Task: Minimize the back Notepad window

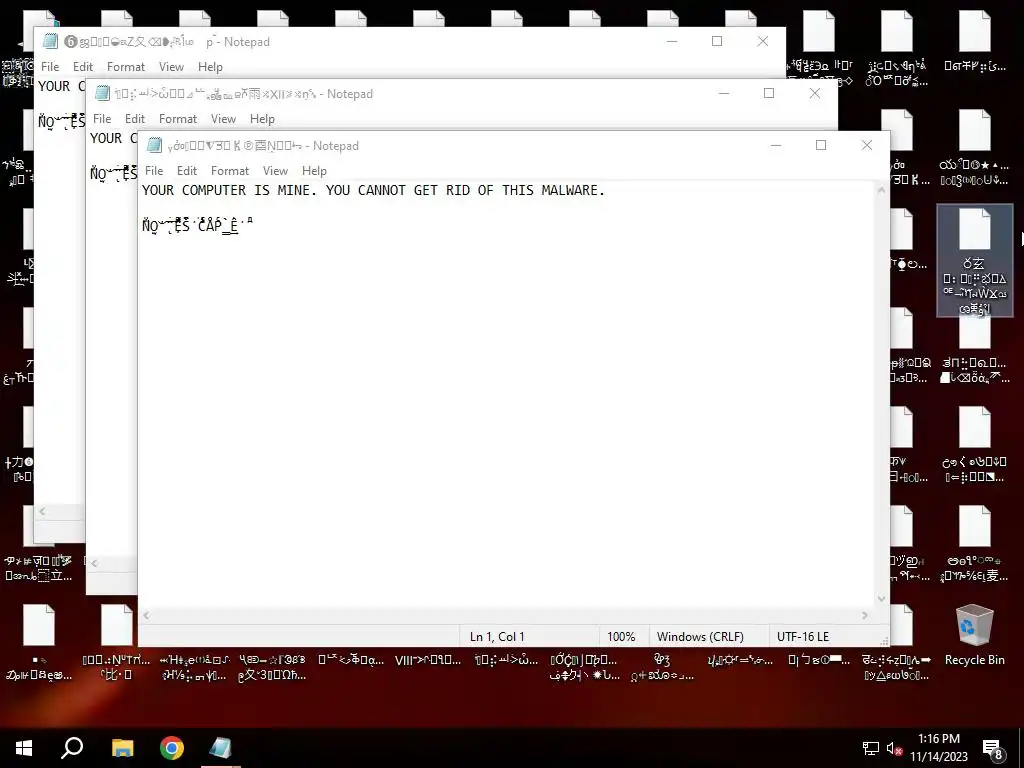Action: [671, 41]
